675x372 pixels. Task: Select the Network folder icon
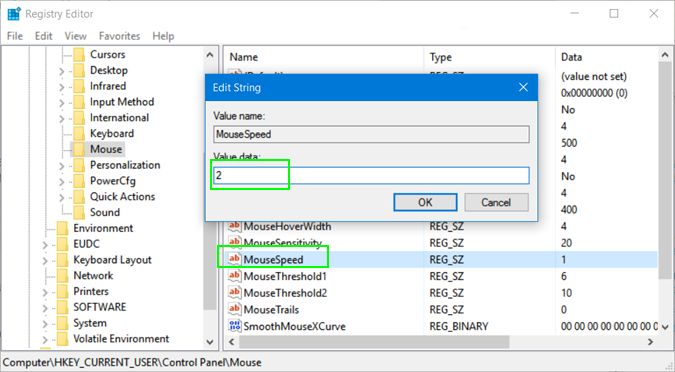(62, 276)
